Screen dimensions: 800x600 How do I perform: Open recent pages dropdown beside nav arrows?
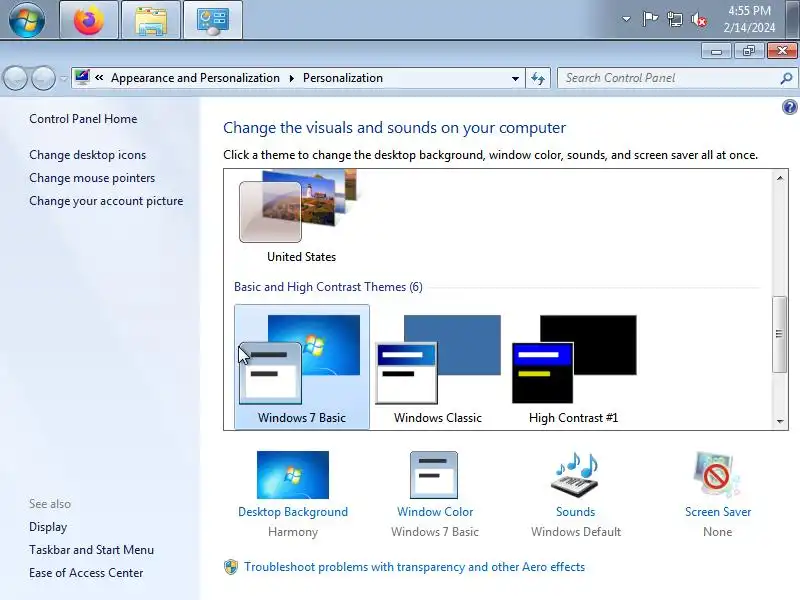pyautogui.click(x=63, y=79)
